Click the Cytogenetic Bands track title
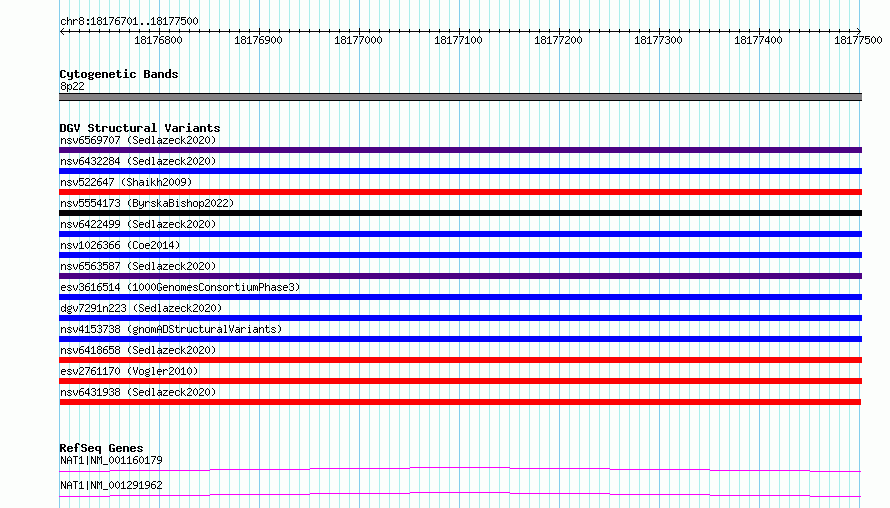The image size is (890, 508). coord(119,74)
